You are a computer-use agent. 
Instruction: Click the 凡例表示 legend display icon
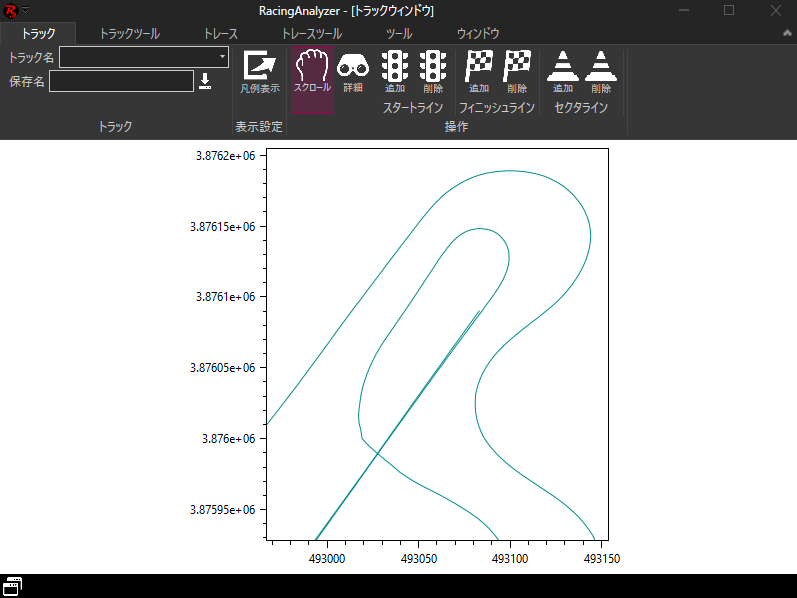pos(259,72)
